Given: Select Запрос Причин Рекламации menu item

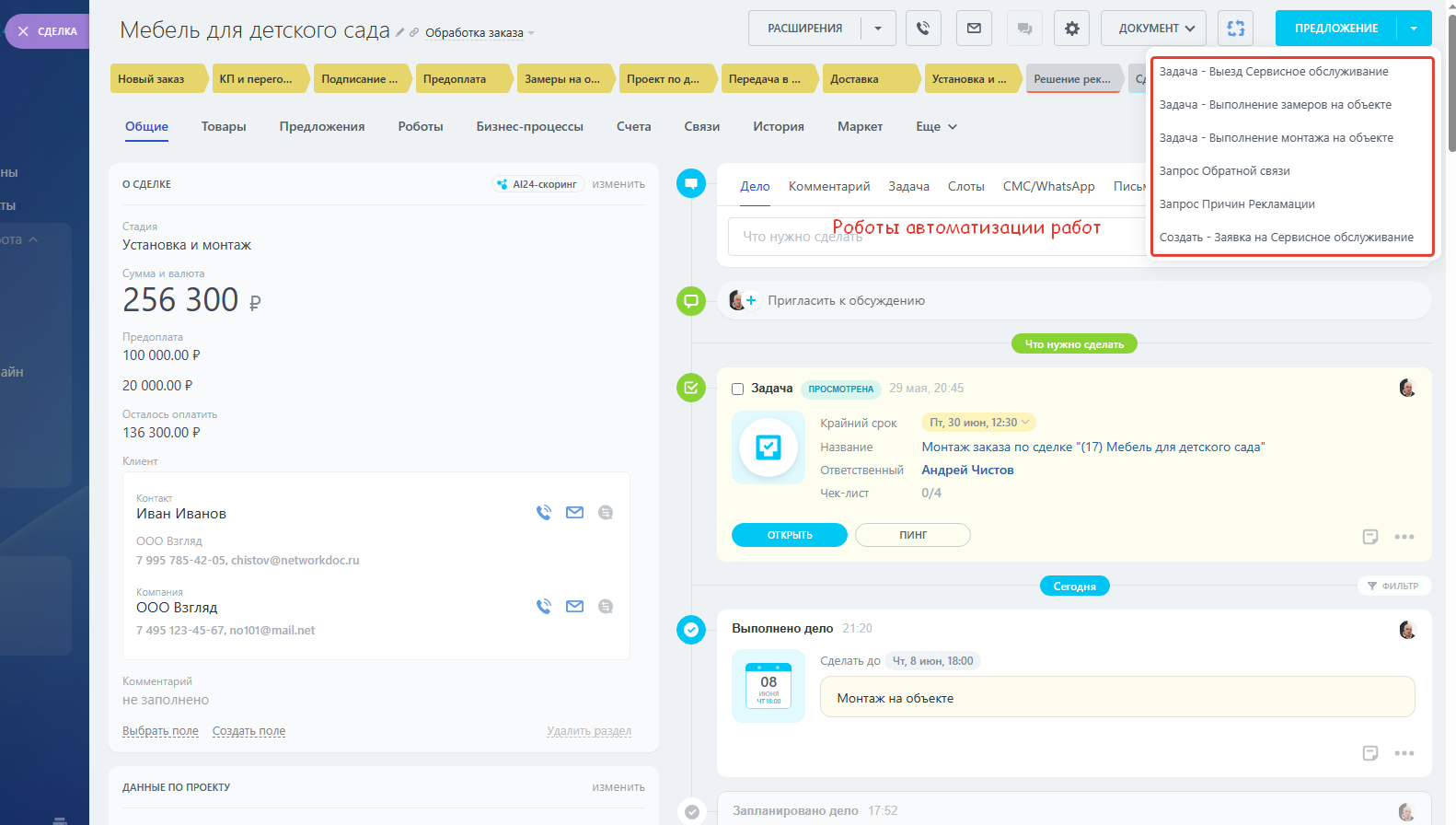Looking at the screenshot, I should [1236, 204].
